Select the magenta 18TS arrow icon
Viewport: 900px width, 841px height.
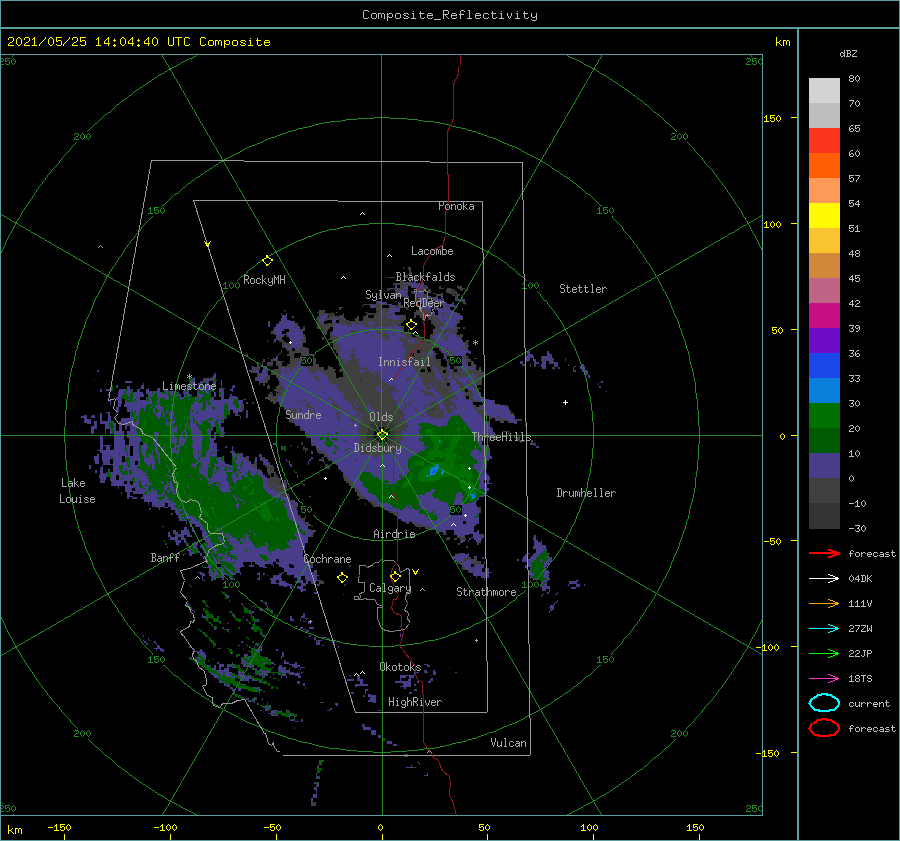[x=824, y=679]
